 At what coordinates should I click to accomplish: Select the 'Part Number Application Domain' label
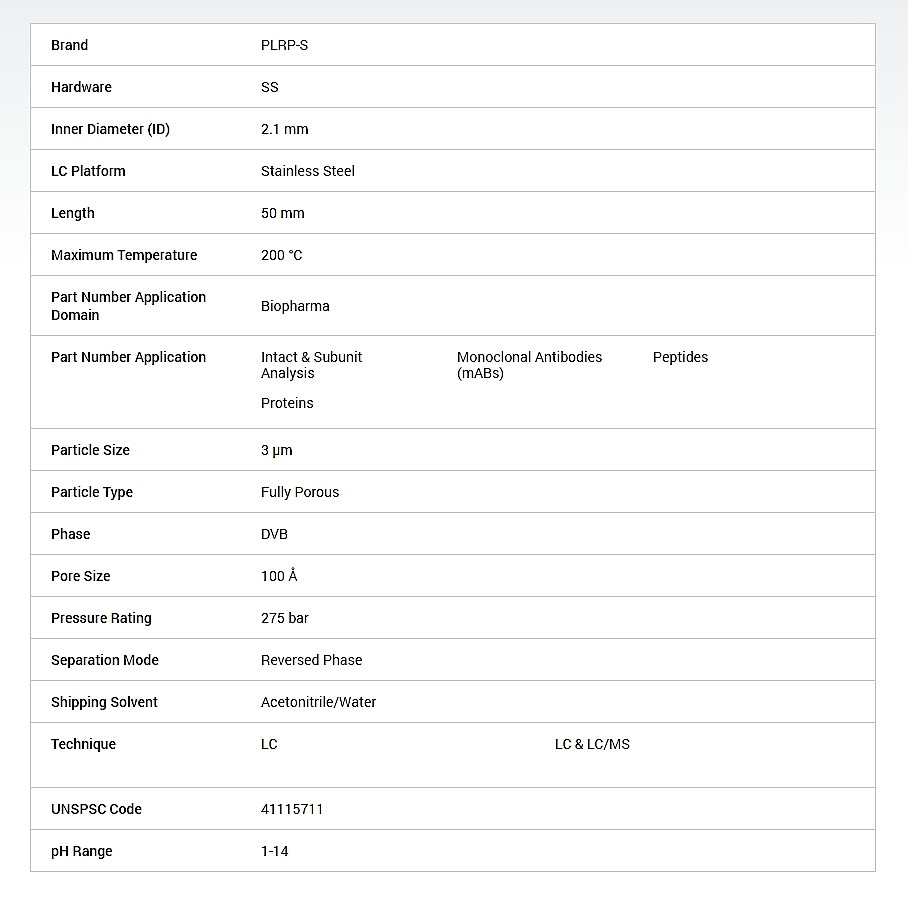click(129, 306)
